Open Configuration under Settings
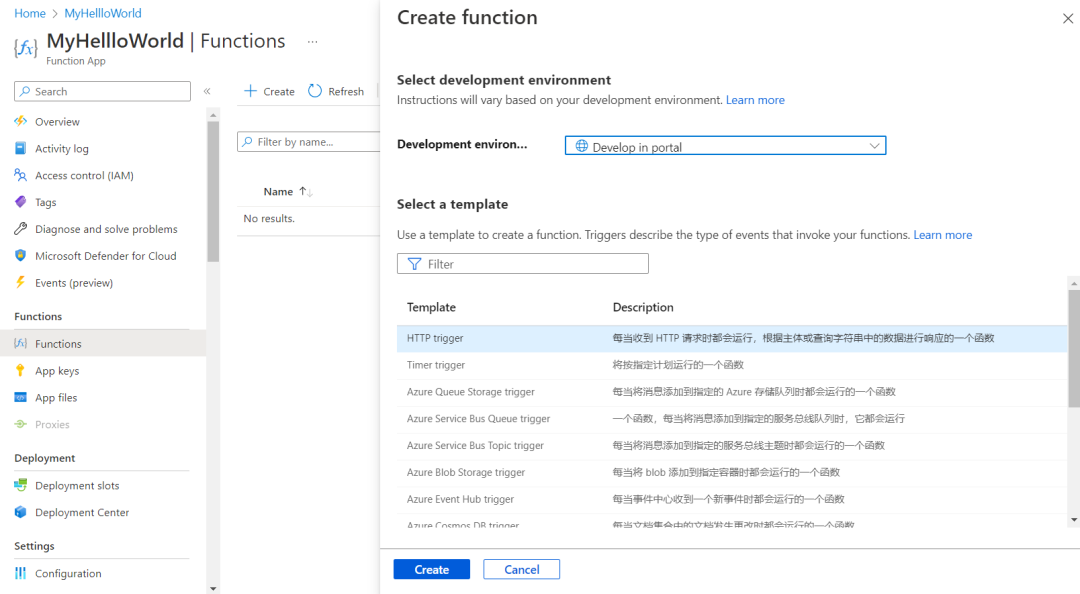 pos(68,573)
